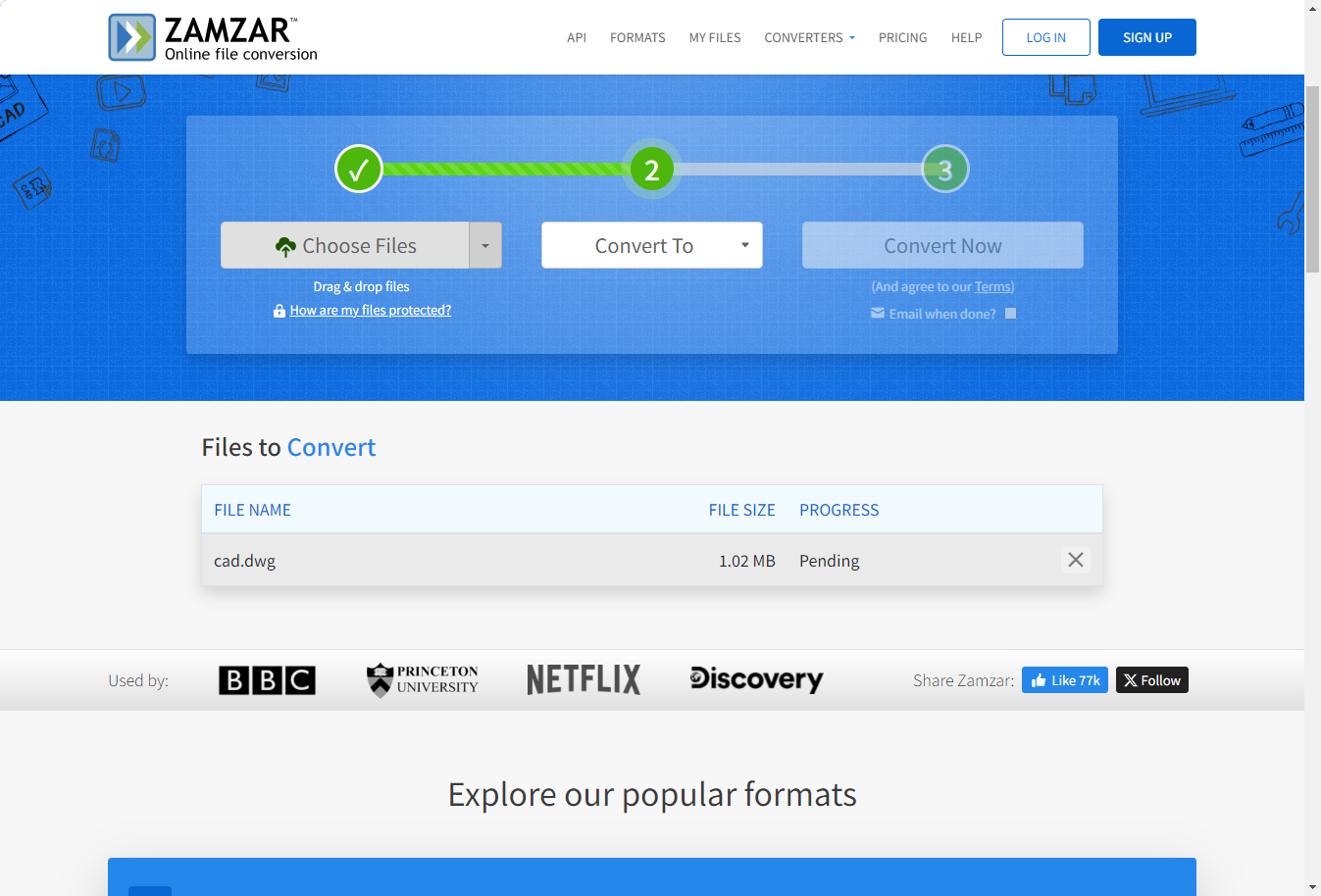The height and width of the screenshot is (896, 1321).
Task: Enable the Email when done checkbox
Action: [1010, 314]
